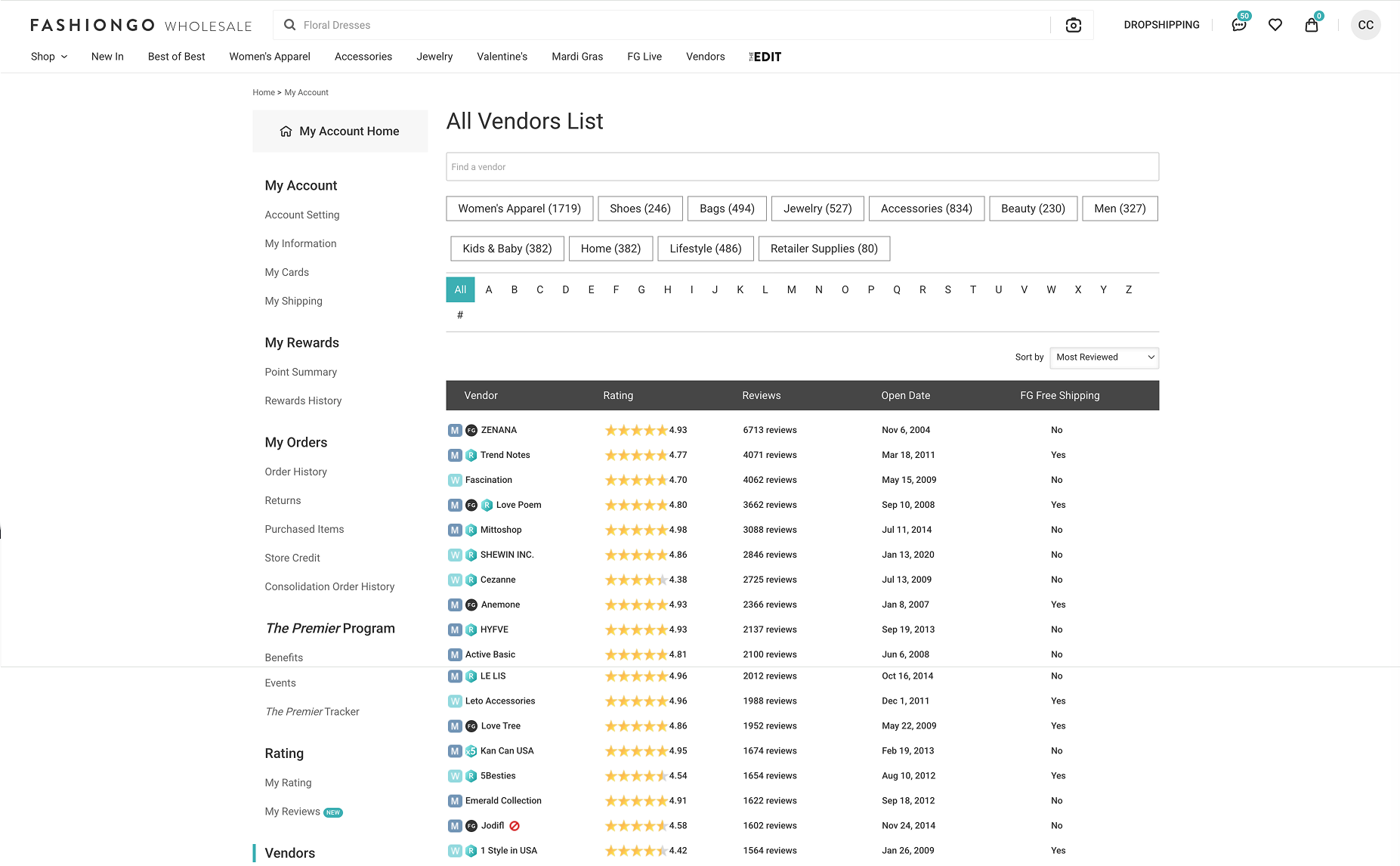Select the # alphabet filter
Screen dimensions: 1400x866
coord(460,315)
